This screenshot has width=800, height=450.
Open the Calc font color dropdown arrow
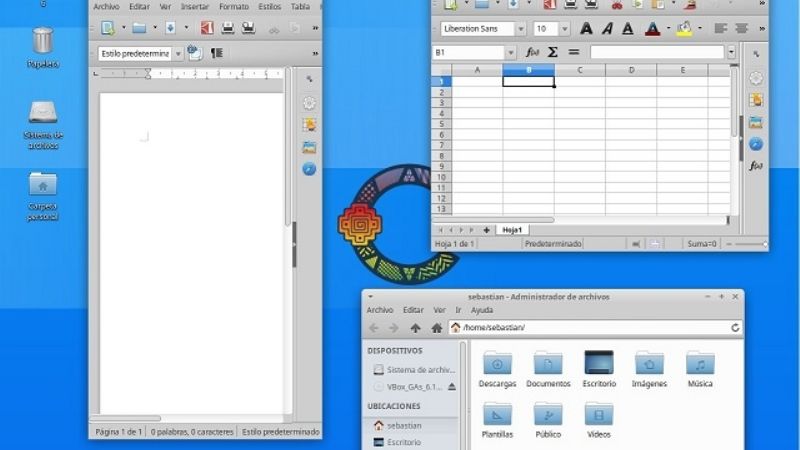click(x=668, y=29)
